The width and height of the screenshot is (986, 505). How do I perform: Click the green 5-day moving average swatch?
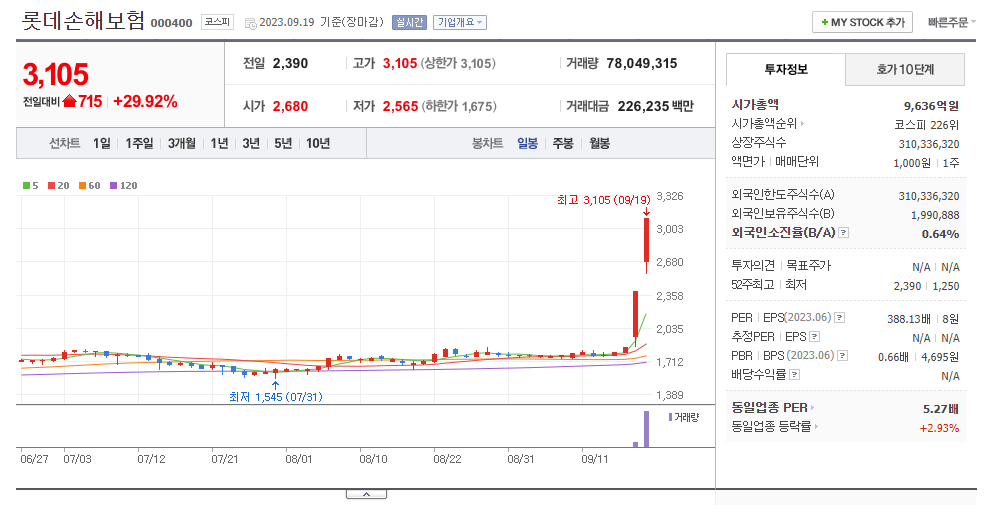pos(26,186)
